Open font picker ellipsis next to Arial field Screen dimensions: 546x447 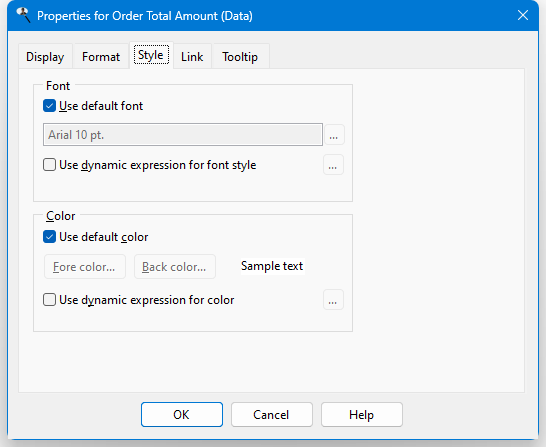(x=334, y=135)
